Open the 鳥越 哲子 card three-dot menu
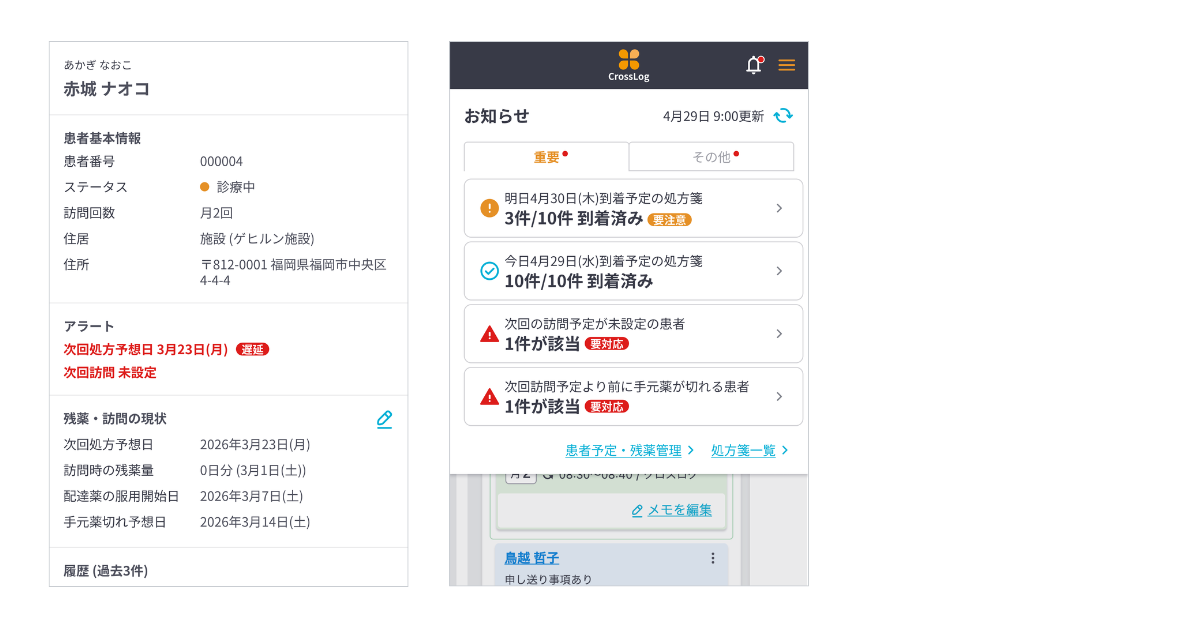 (713, 558)
